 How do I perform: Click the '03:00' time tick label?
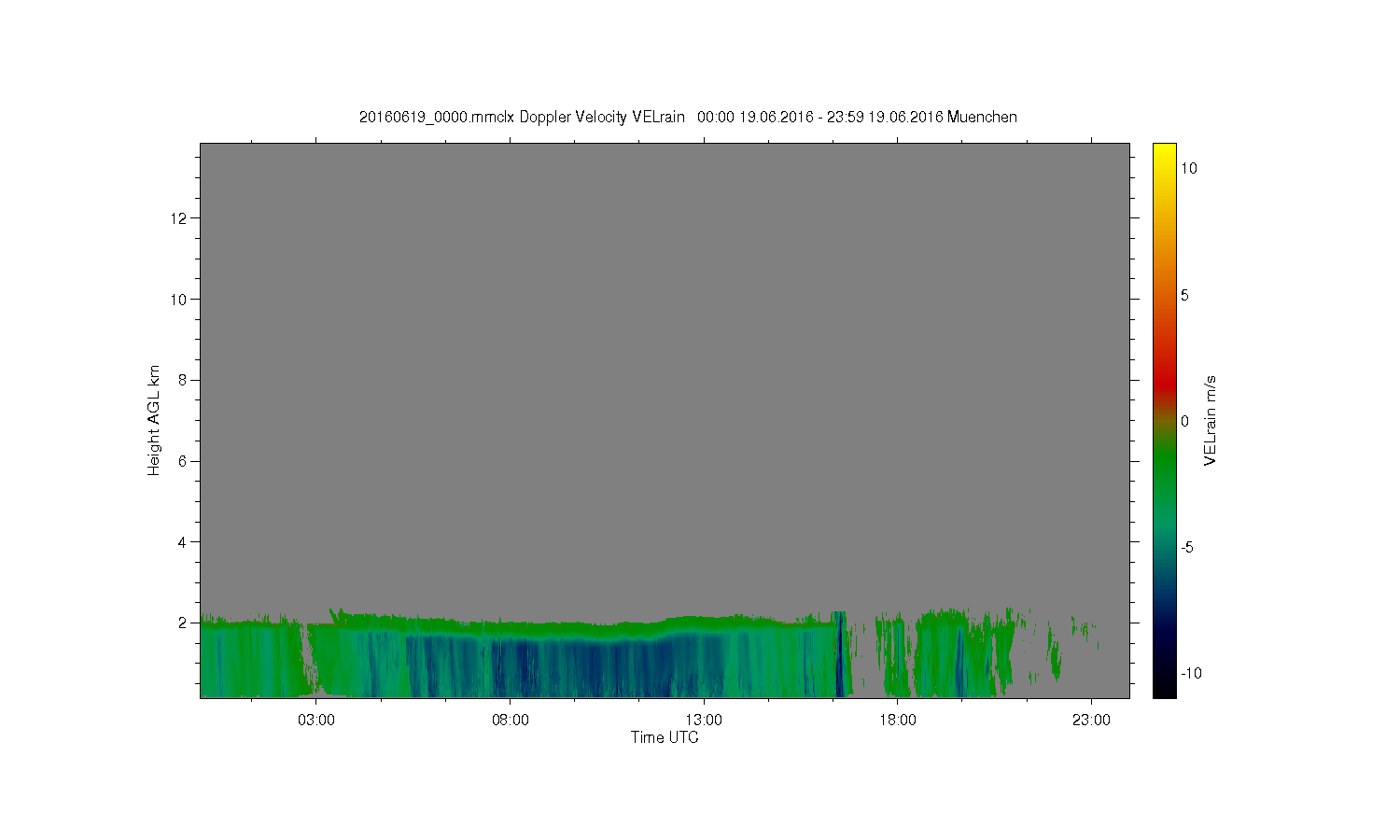coord(316,721)
